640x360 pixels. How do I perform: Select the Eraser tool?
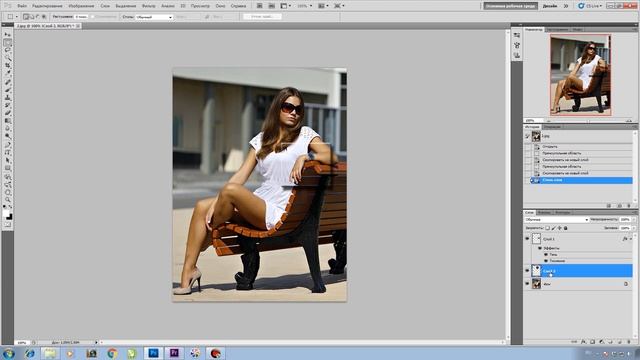coord(8,113)
